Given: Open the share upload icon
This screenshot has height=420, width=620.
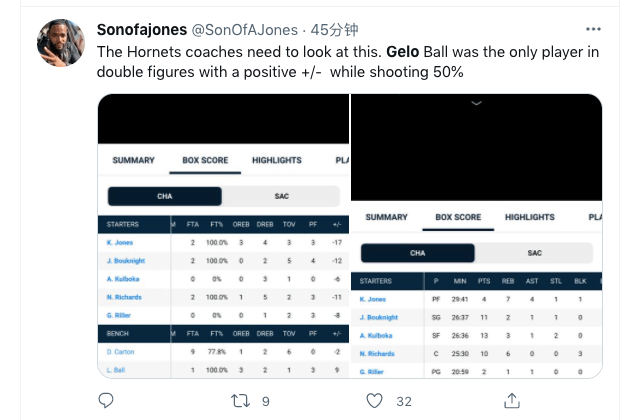Looking at the screenshot, I should pos(512,401).
